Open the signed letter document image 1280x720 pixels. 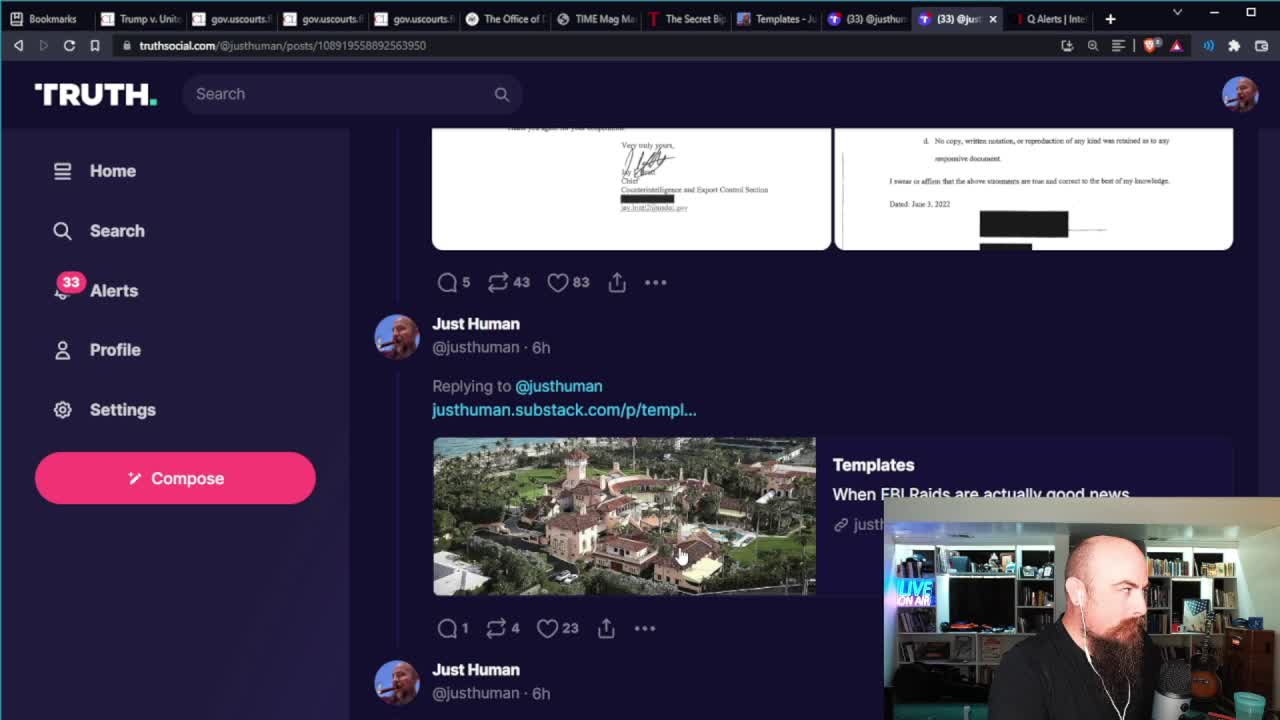click(631, 188)
